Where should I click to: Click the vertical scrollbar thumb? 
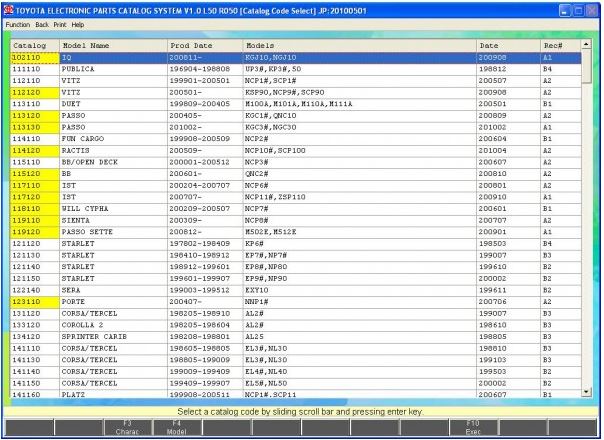[586, 66]
